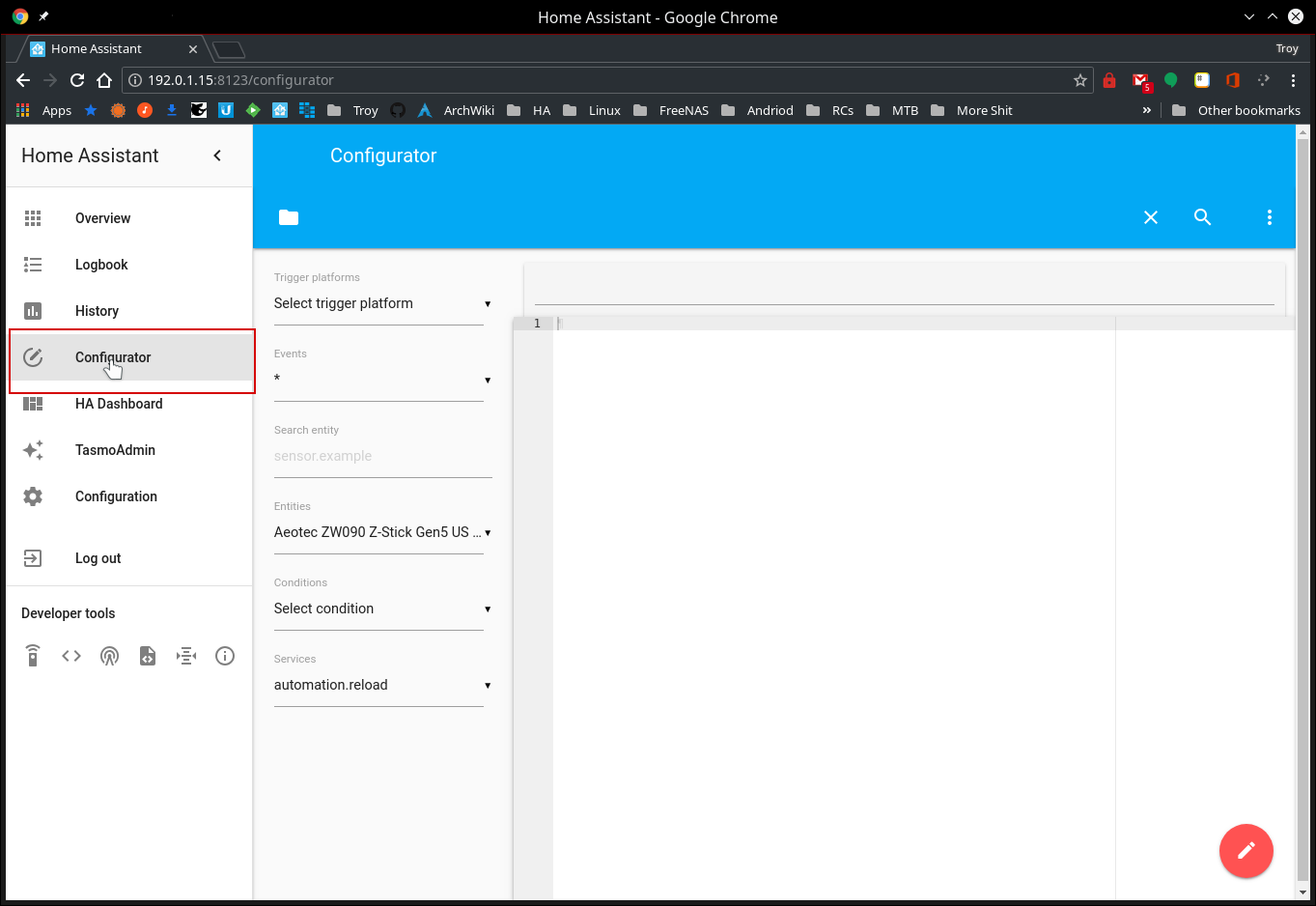Image resolution: width=1316 pixels, height=906 pixels.
Task: Select Configurator in the sidebar
Action: click(x=131, y=357)
